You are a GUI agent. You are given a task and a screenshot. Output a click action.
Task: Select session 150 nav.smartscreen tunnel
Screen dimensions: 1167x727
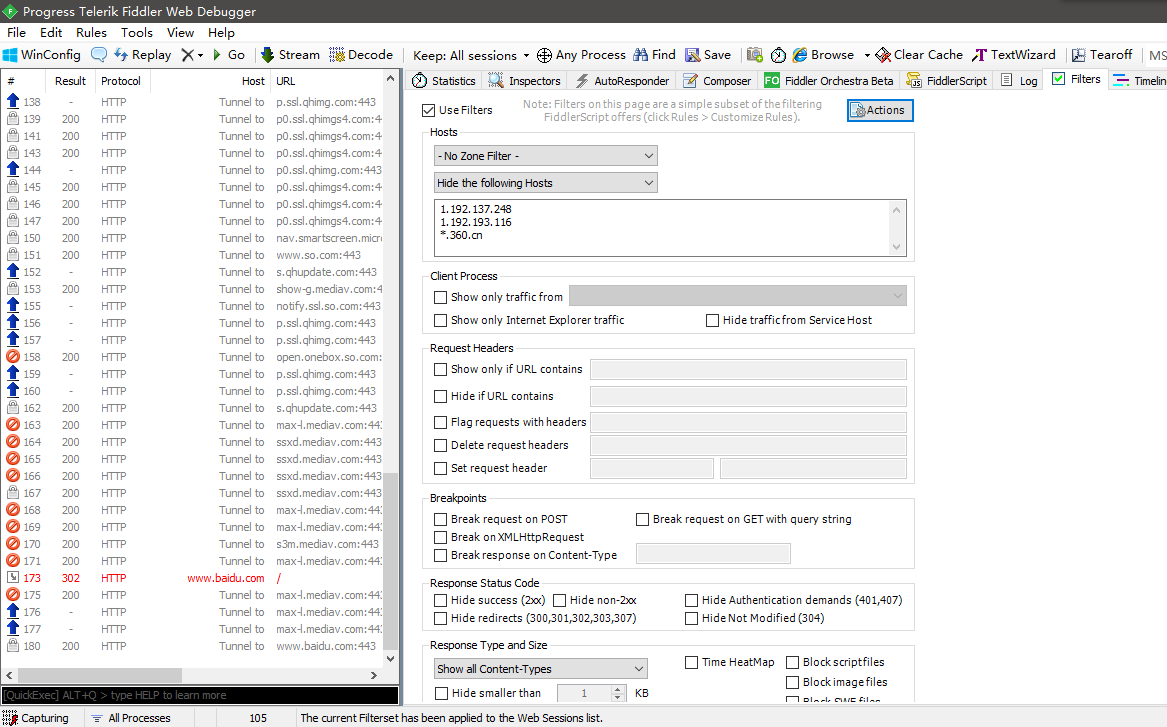point(194,238)
